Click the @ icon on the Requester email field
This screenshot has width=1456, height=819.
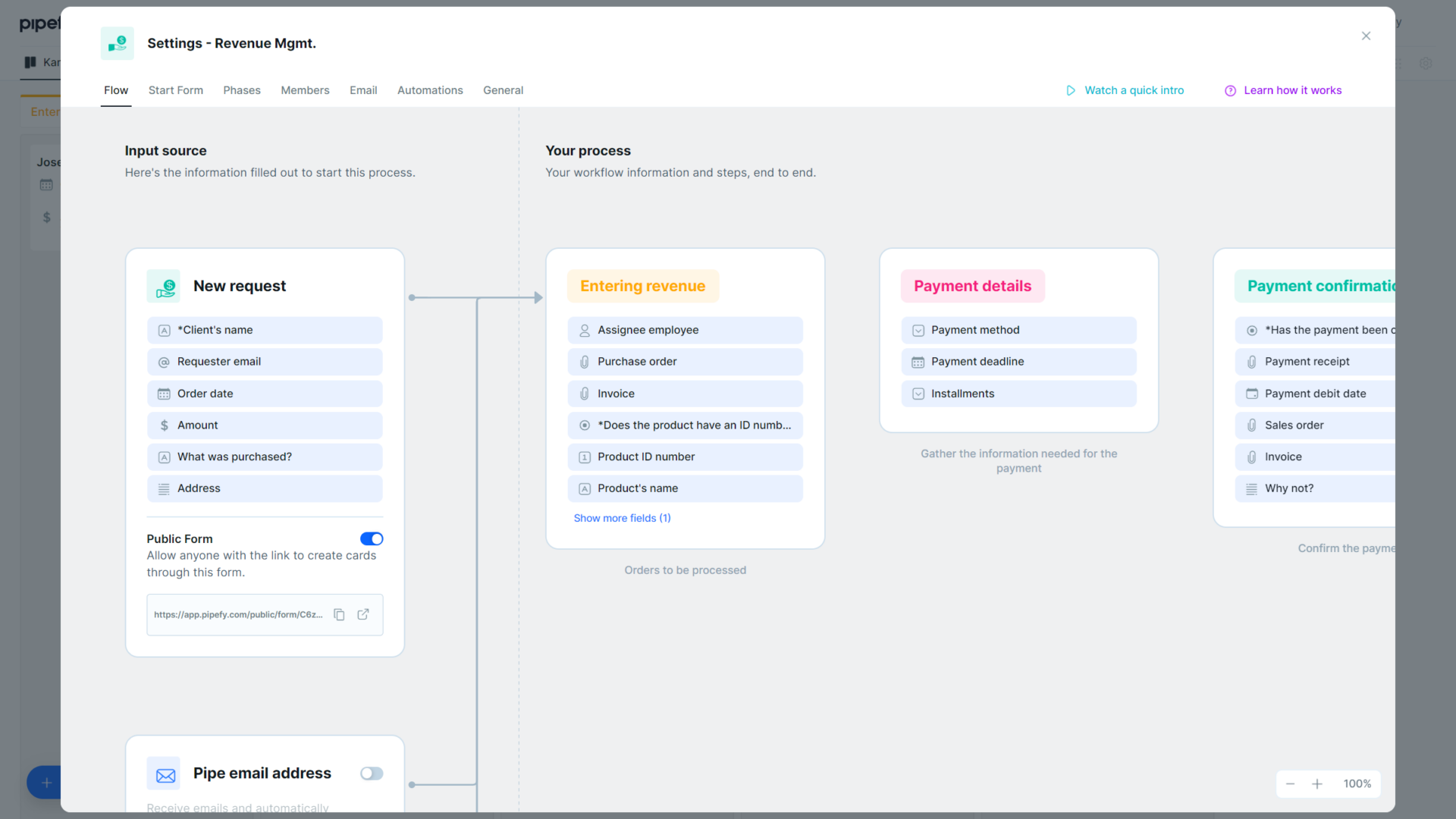click(x=164, y=362)
